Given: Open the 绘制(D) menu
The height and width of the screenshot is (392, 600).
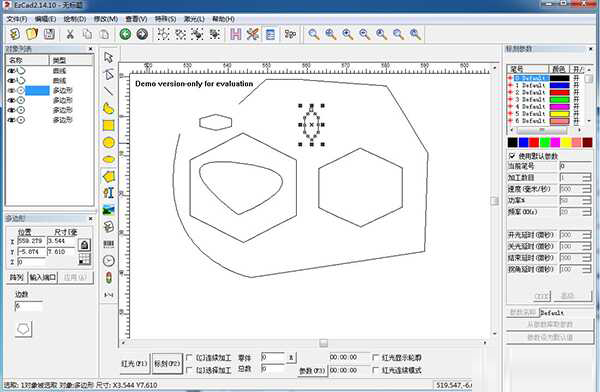Looking at the screenshot, I should tap(75, 19).
